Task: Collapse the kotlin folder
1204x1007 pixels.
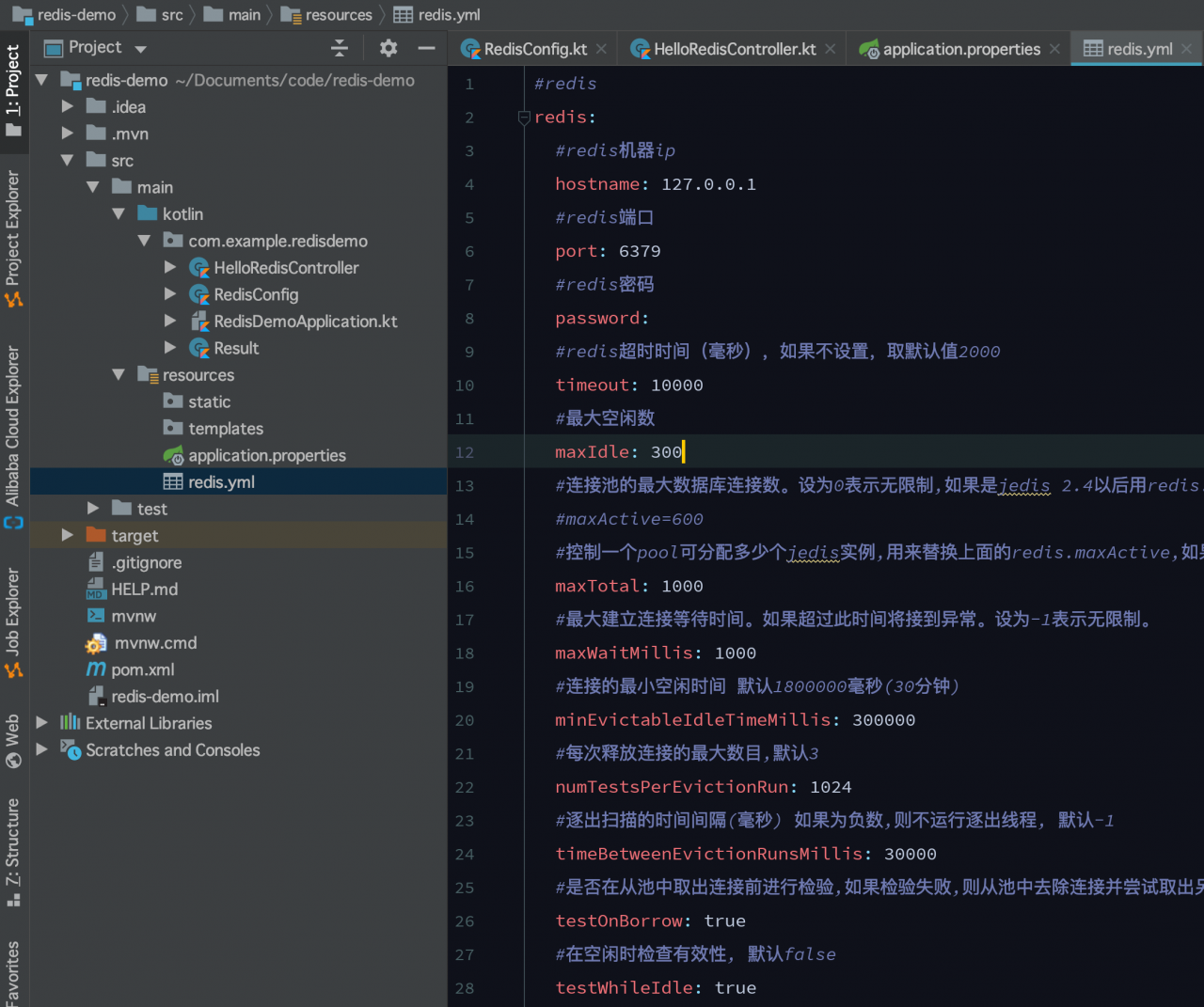Action: (x=119, y=213)
